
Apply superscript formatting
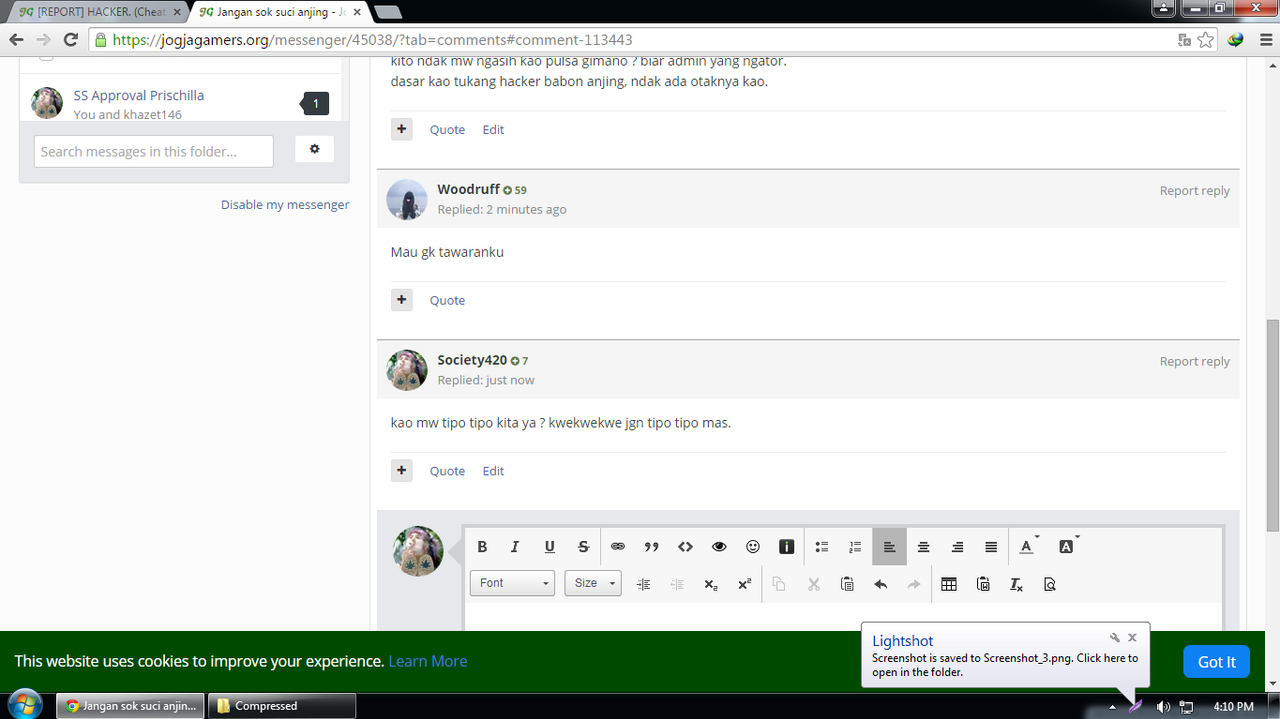tap(744, 584)
